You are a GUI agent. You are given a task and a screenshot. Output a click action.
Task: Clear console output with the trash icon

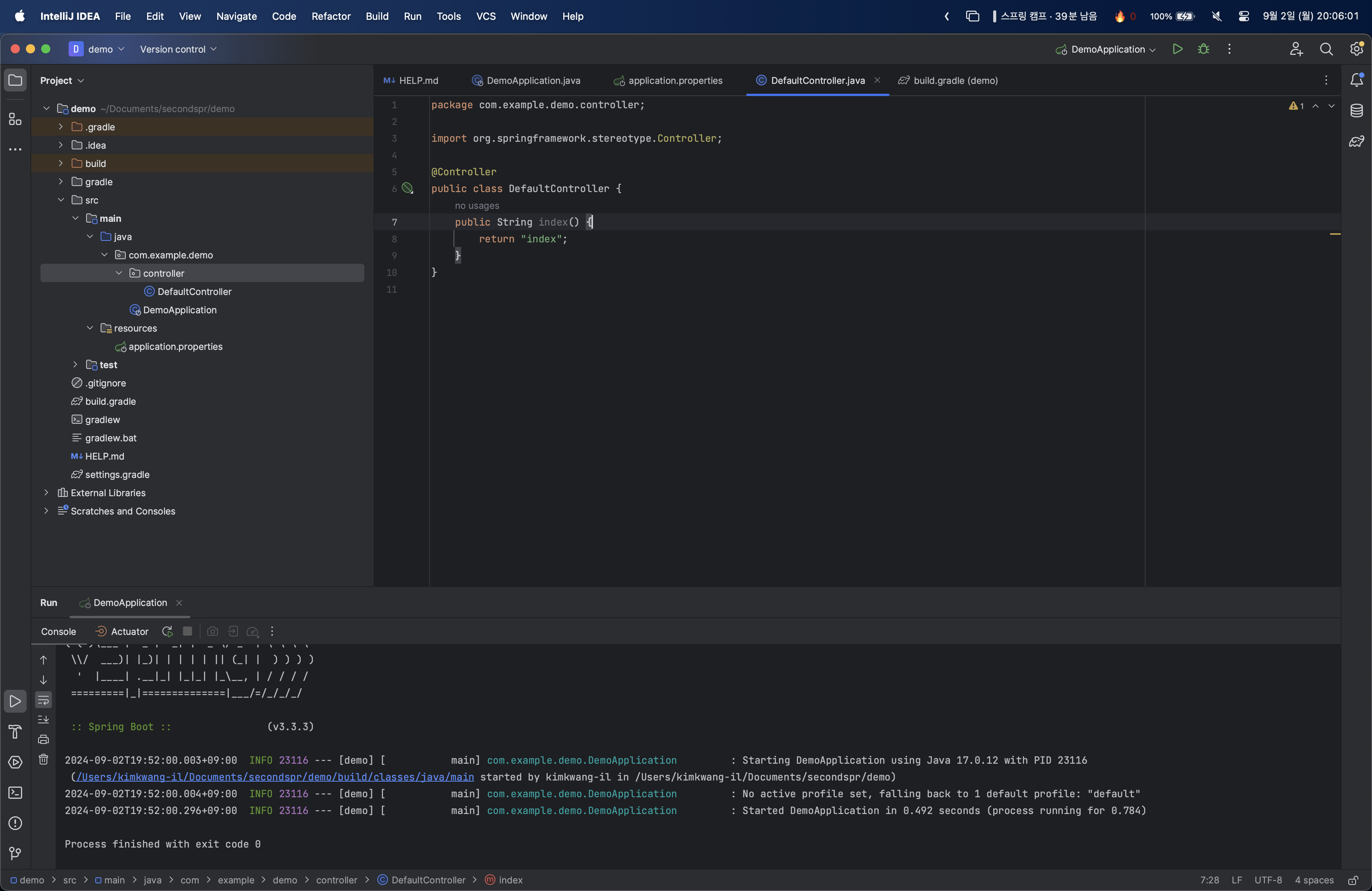pos(43,759)
